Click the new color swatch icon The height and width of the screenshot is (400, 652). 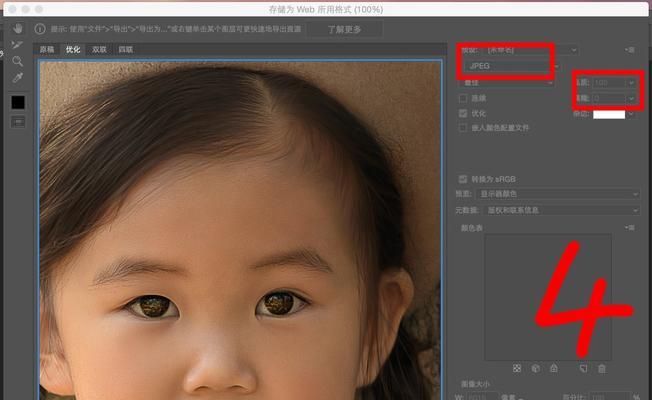point(583,368)
